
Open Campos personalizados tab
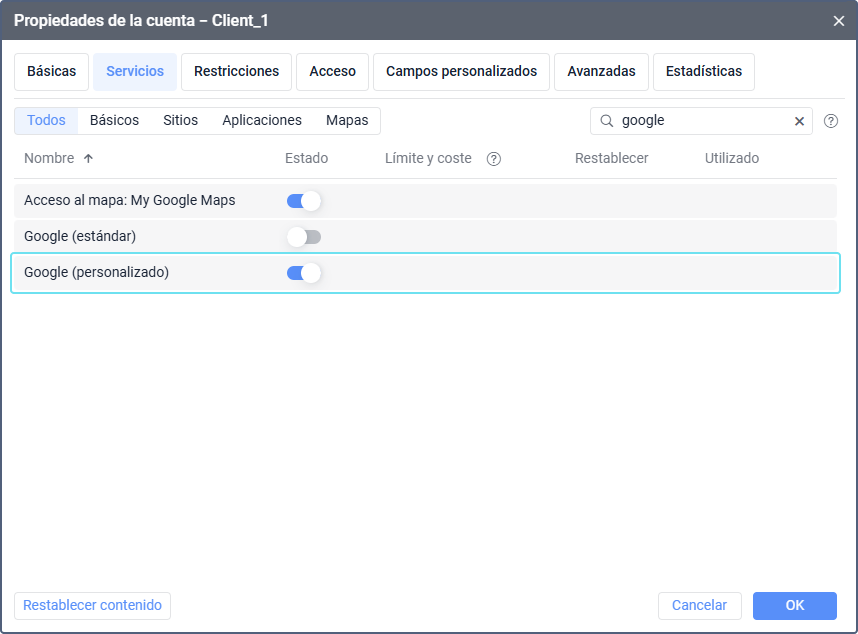pyautogui.click(x=461, y=72)
